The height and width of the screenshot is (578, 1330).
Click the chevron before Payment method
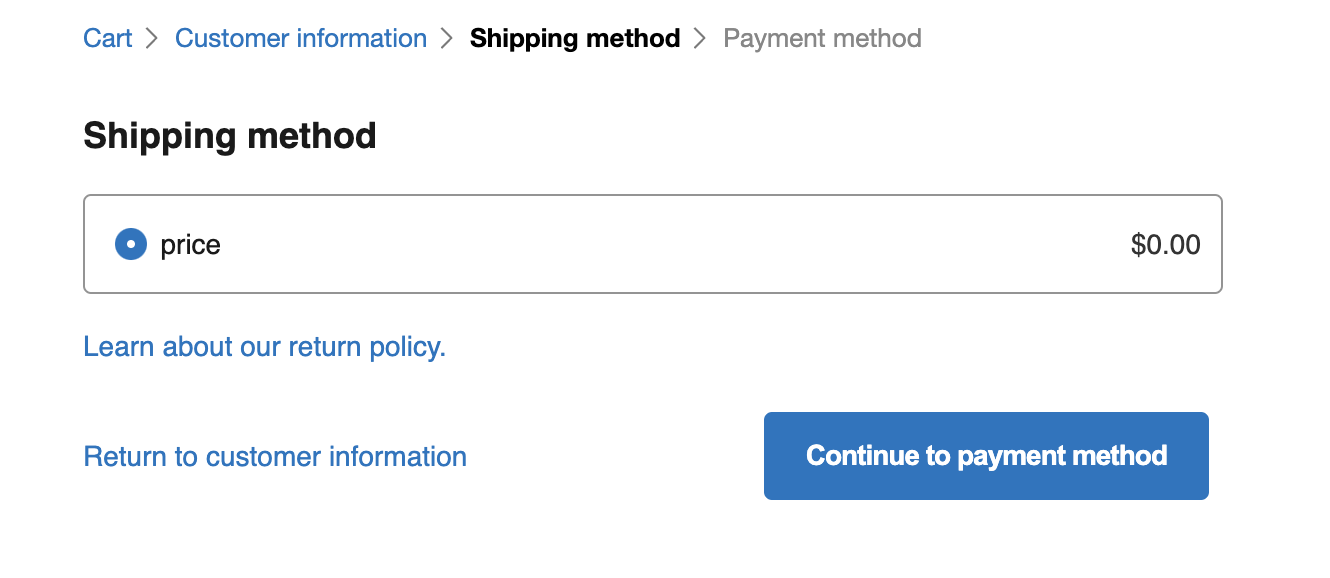click(702, 38)
